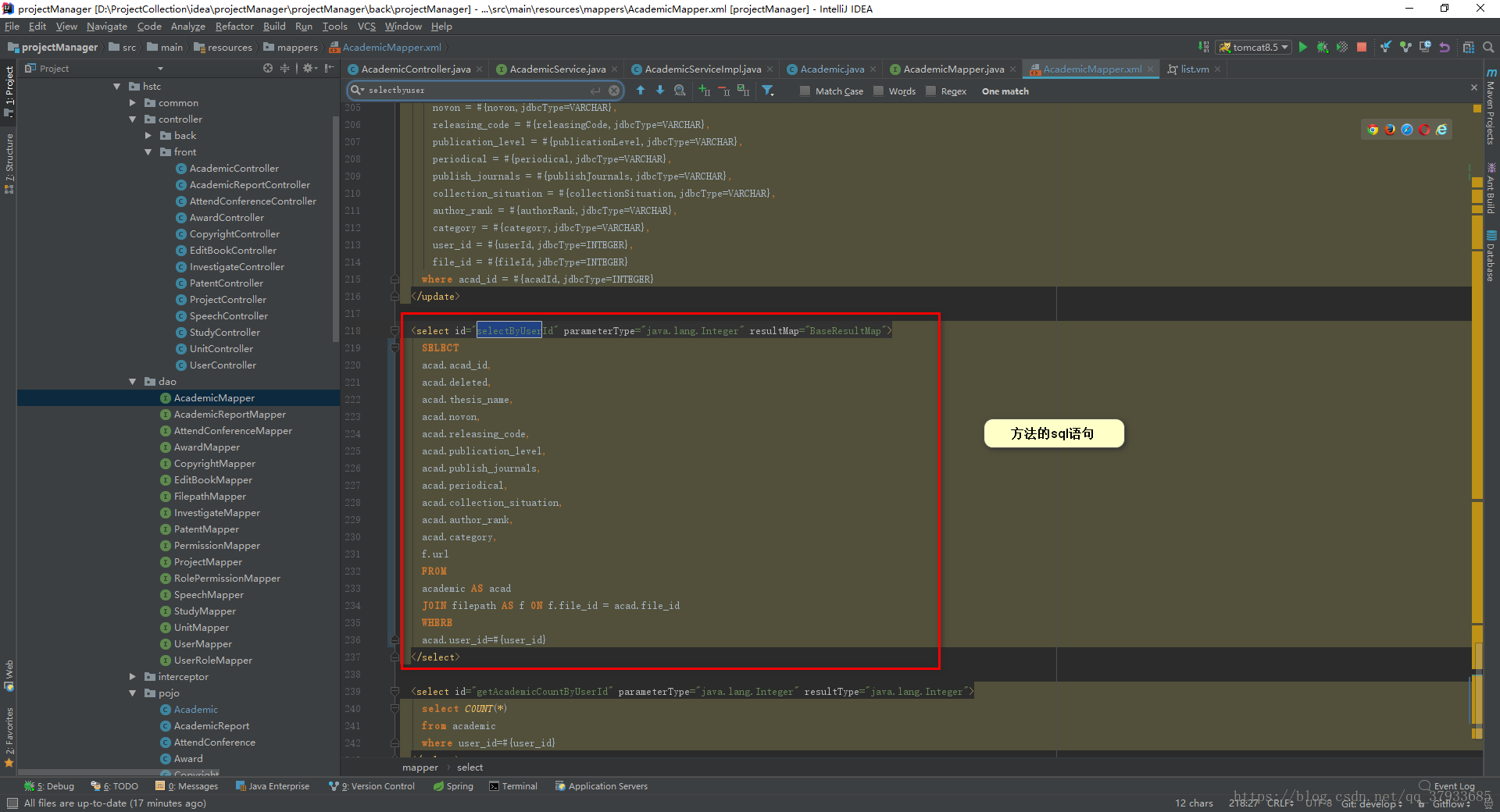1500x812 pixels.
Task: Open the search filter options dropdown
Action: (768, 91)
